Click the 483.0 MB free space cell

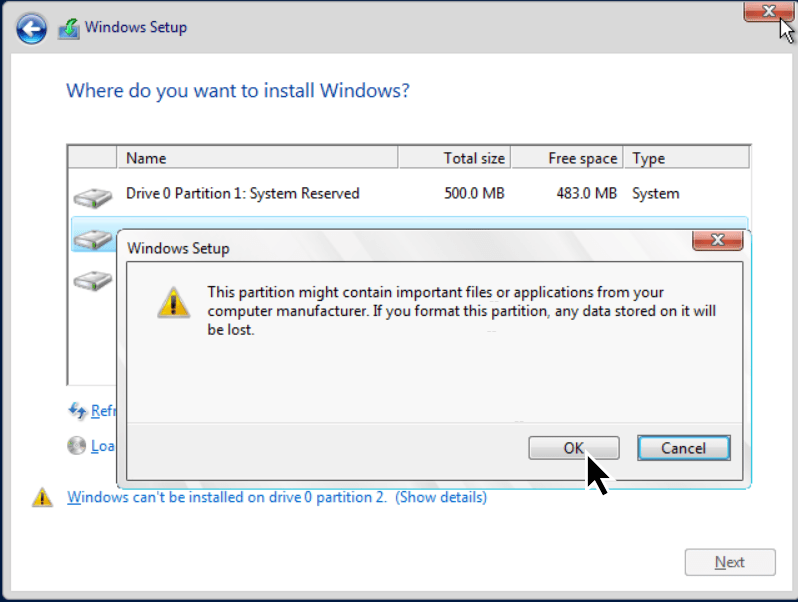(x=586, y=193)
